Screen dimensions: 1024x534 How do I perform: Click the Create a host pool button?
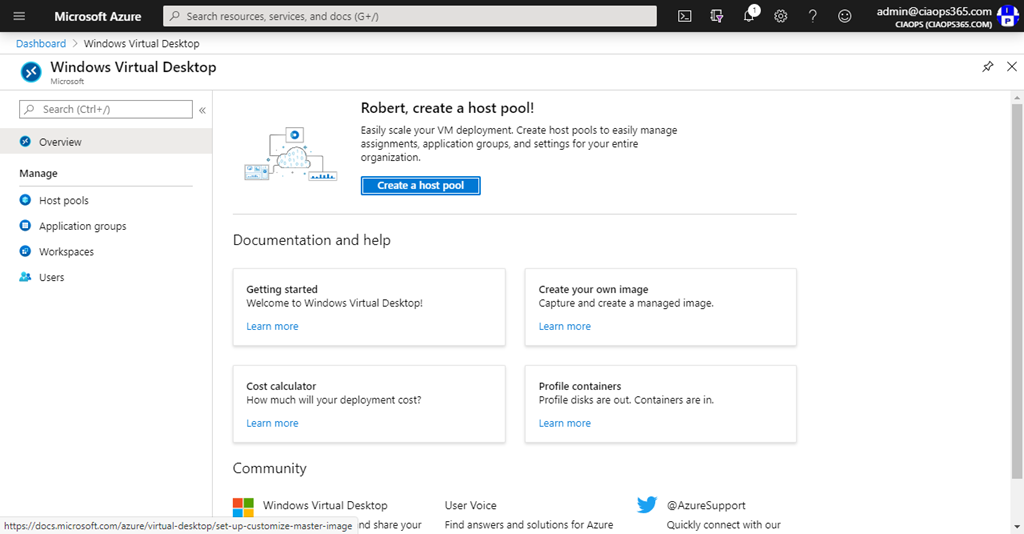coord(420,185)
